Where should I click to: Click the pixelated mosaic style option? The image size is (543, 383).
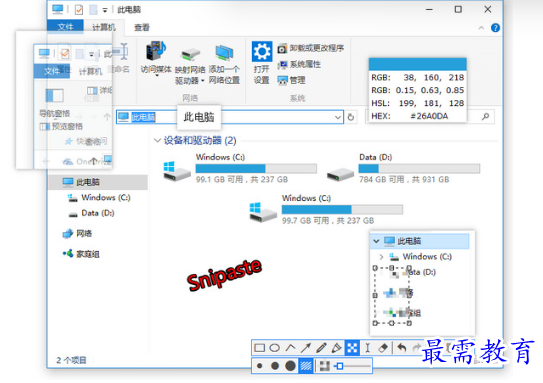coord(324,366)
